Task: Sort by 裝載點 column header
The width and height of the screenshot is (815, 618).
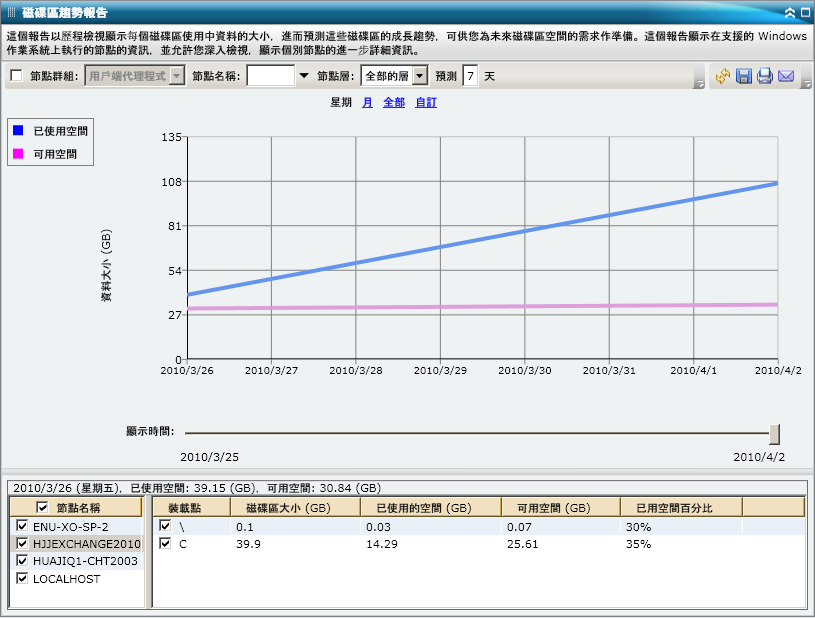Action: (x=192, y=508)
